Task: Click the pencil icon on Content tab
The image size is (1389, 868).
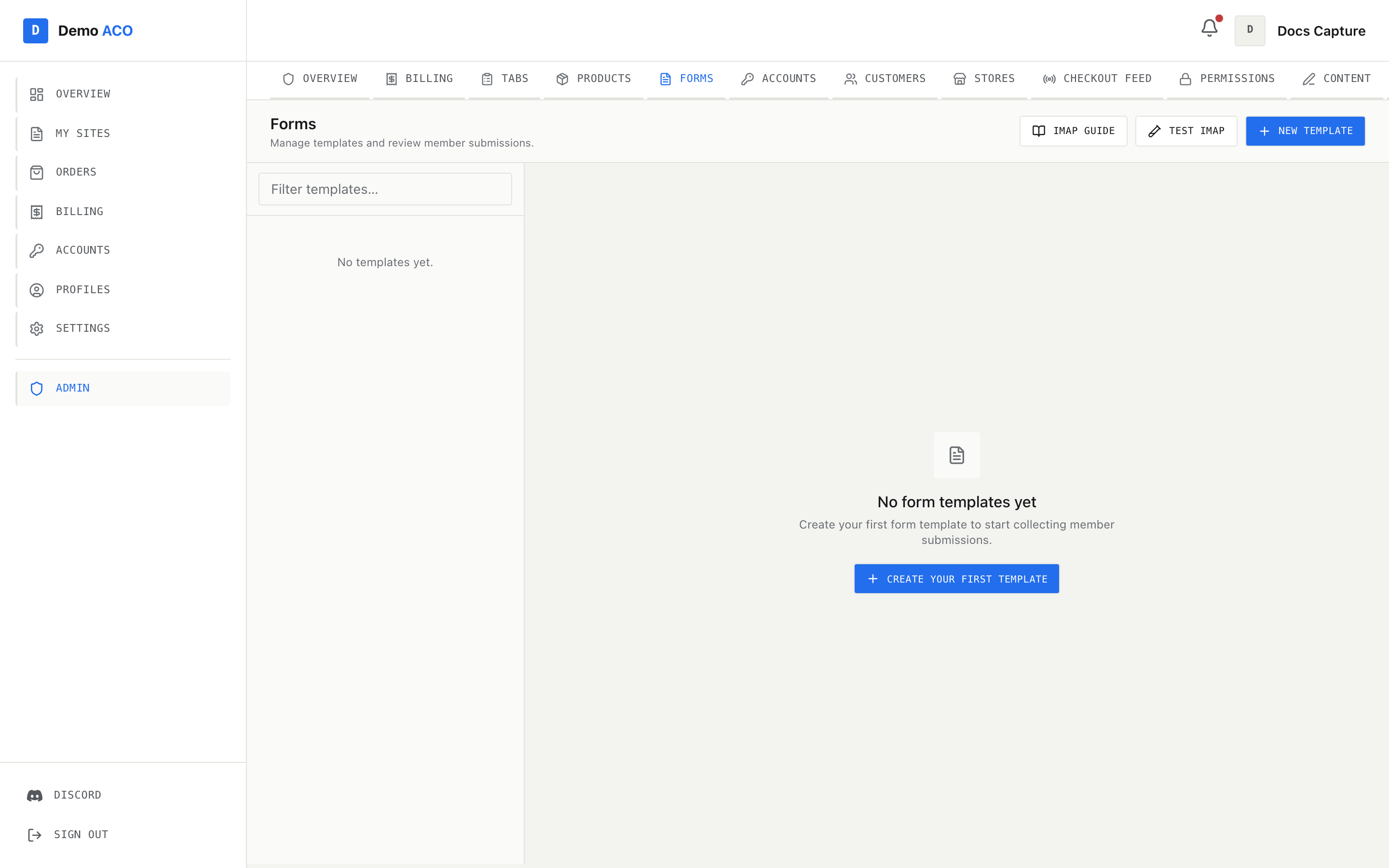Action: click(x=1308, y=79)
